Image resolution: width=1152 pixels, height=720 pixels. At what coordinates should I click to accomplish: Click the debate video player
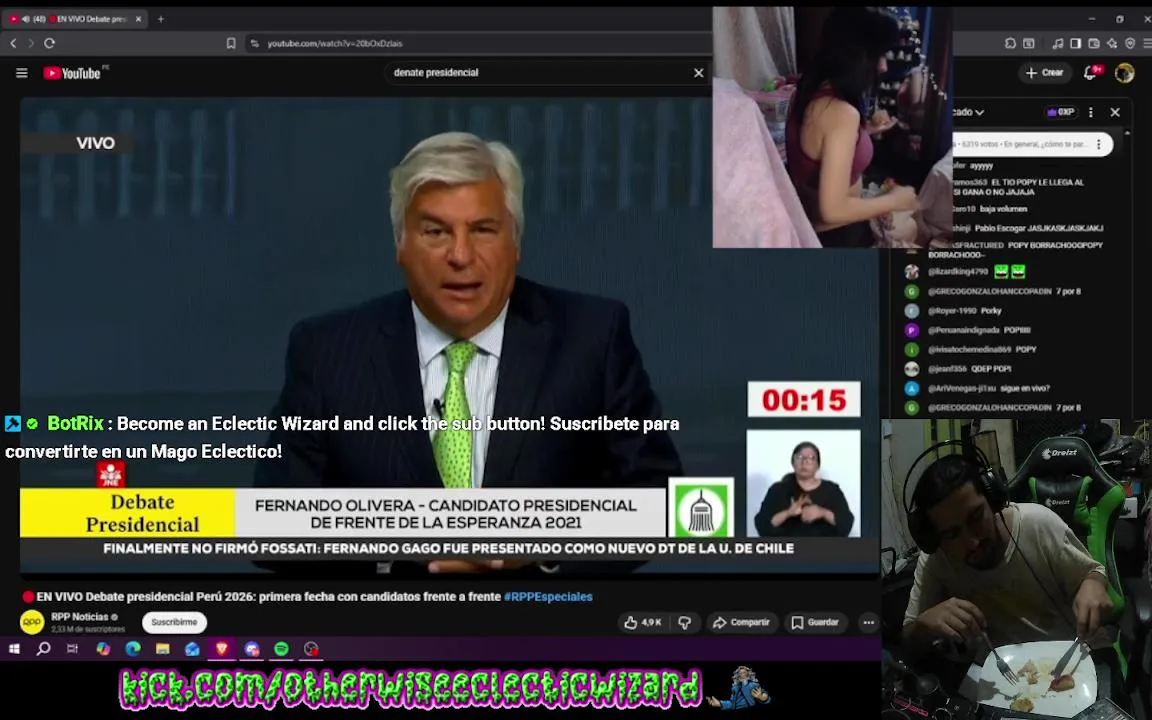450,335
